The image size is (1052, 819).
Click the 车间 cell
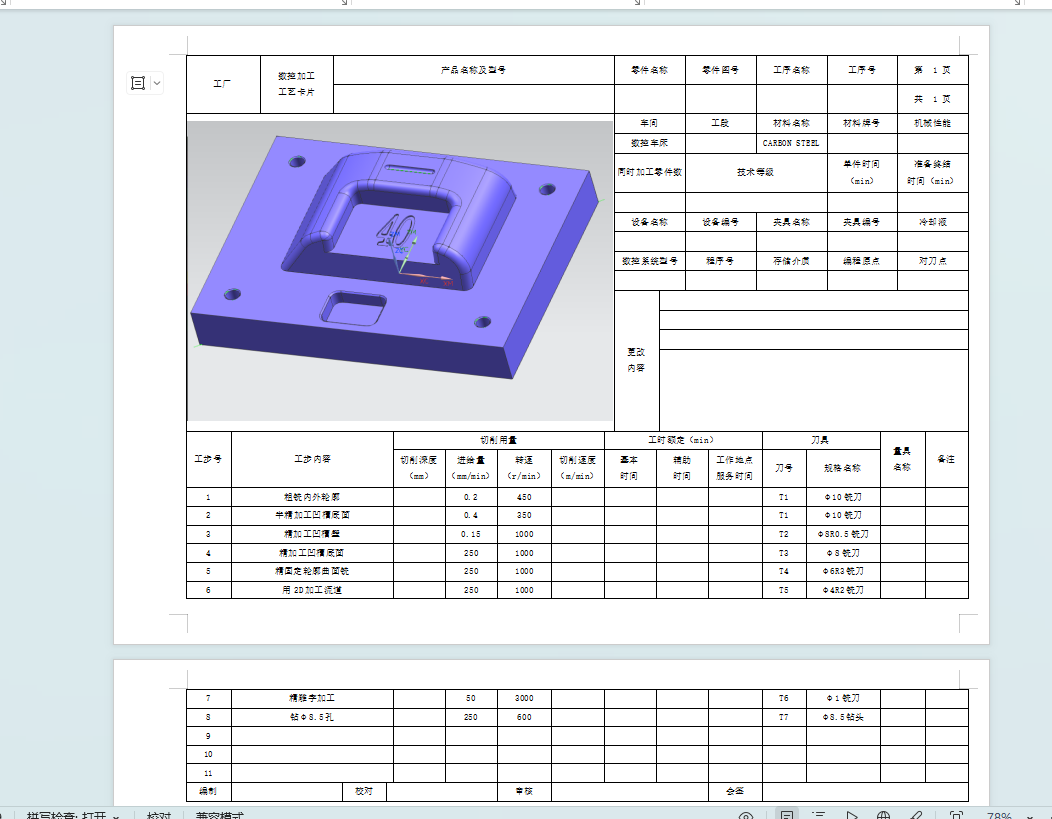pyautogui.click(x=649, y=123)
